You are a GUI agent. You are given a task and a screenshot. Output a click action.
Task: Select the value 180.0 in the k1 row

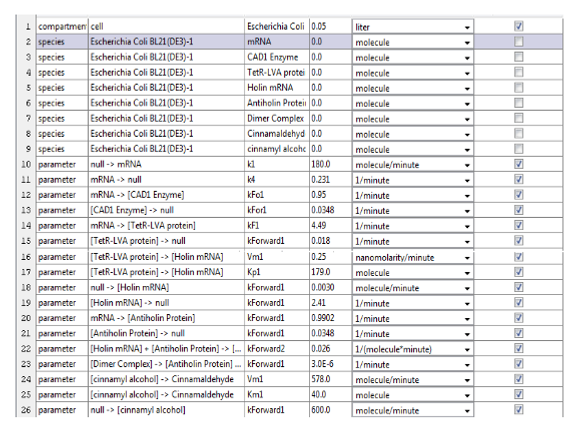click(x=331, y=164)
